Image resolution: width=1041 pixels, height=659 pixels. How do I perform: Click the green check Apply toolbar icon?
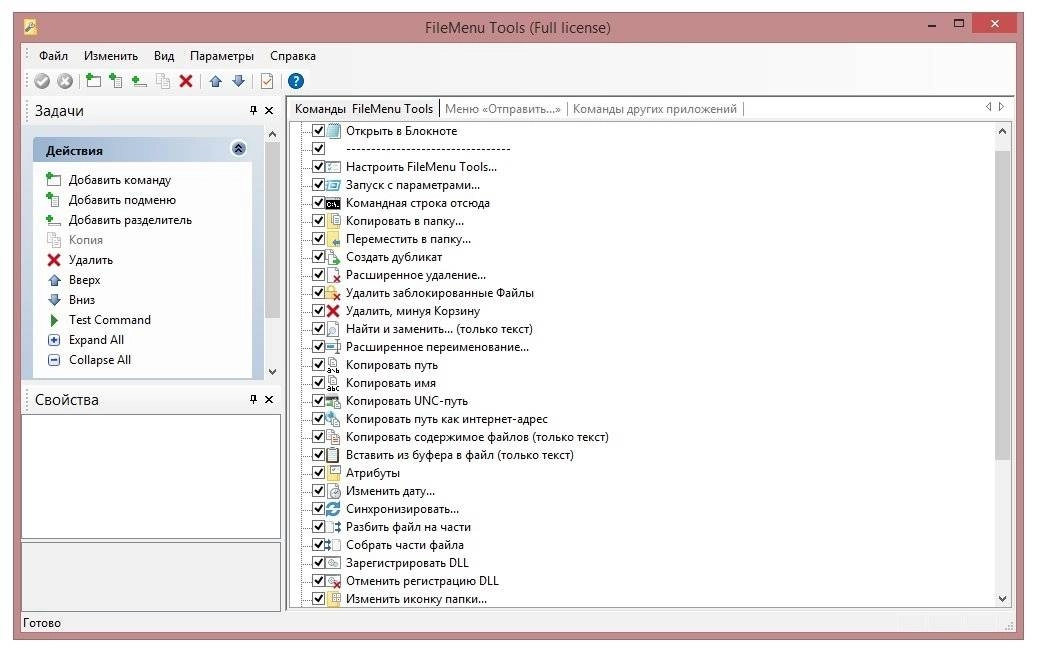point(42,81)
